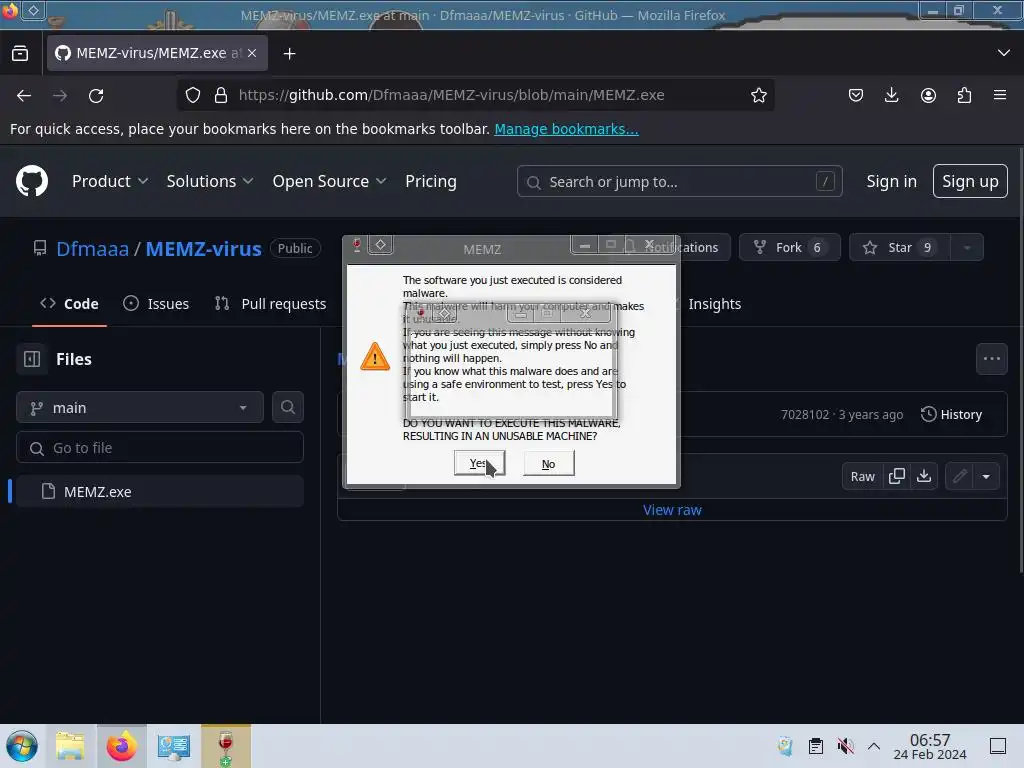
Task: Open file manager from taskbar
Action: click(x=70, y=746)
